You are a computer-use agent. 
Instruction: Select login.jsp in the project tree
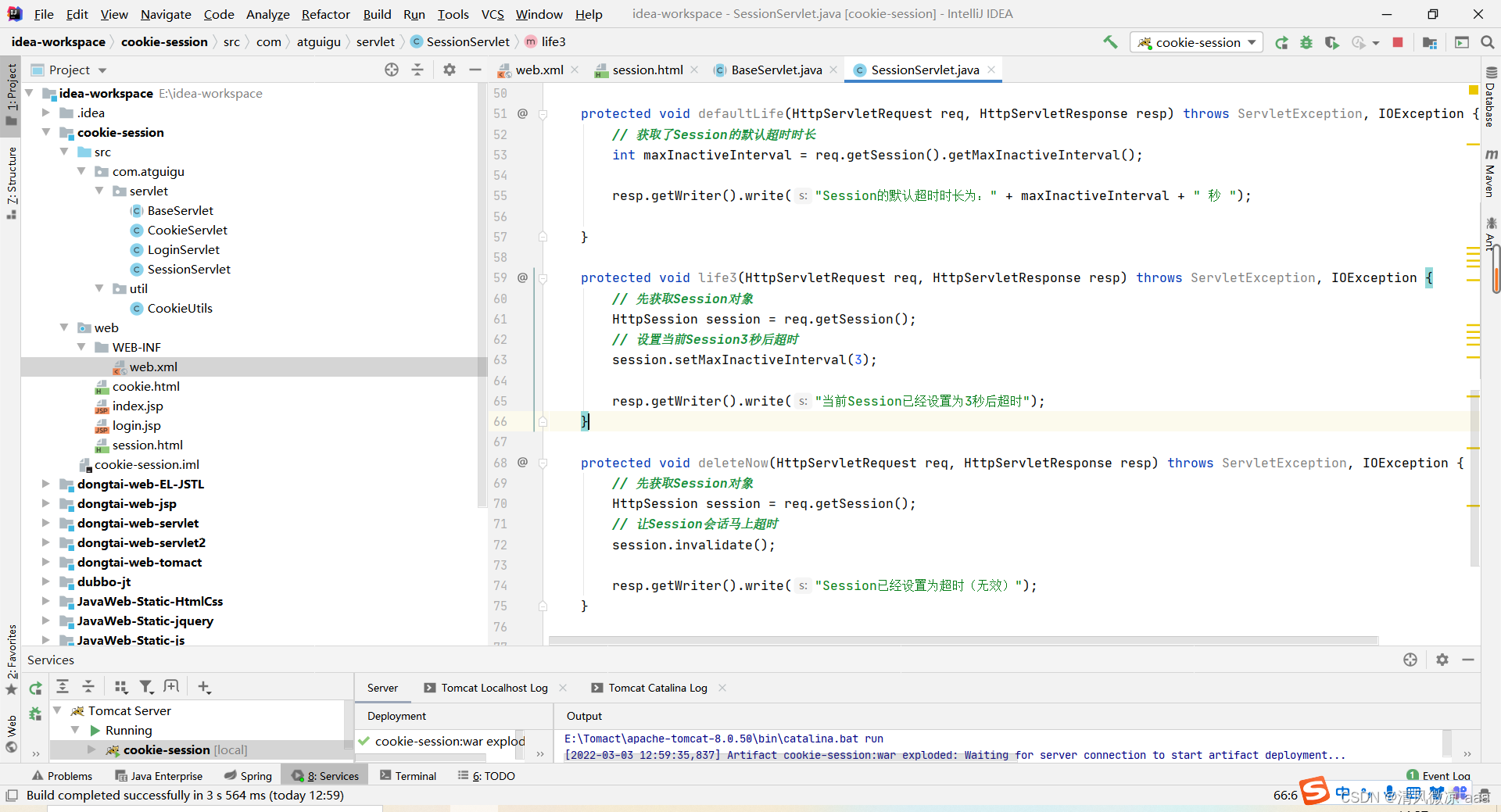pyautogui.click(x=136, y=425)
